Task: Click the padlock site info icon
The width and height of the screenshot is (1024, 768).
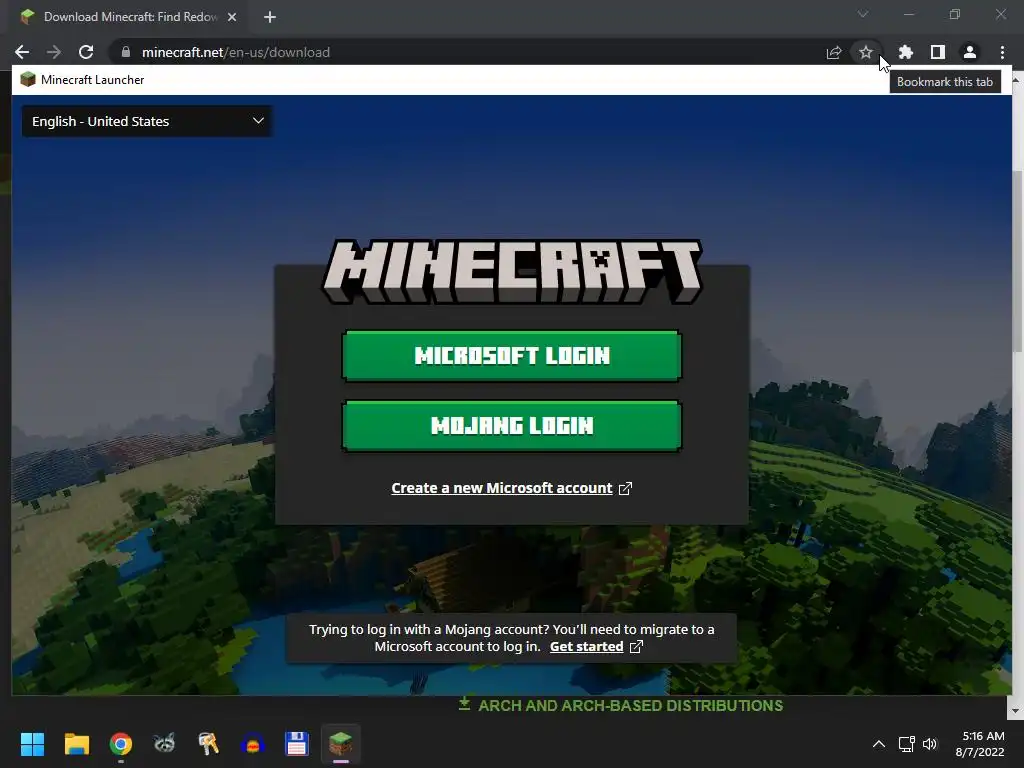Action: 126,52
